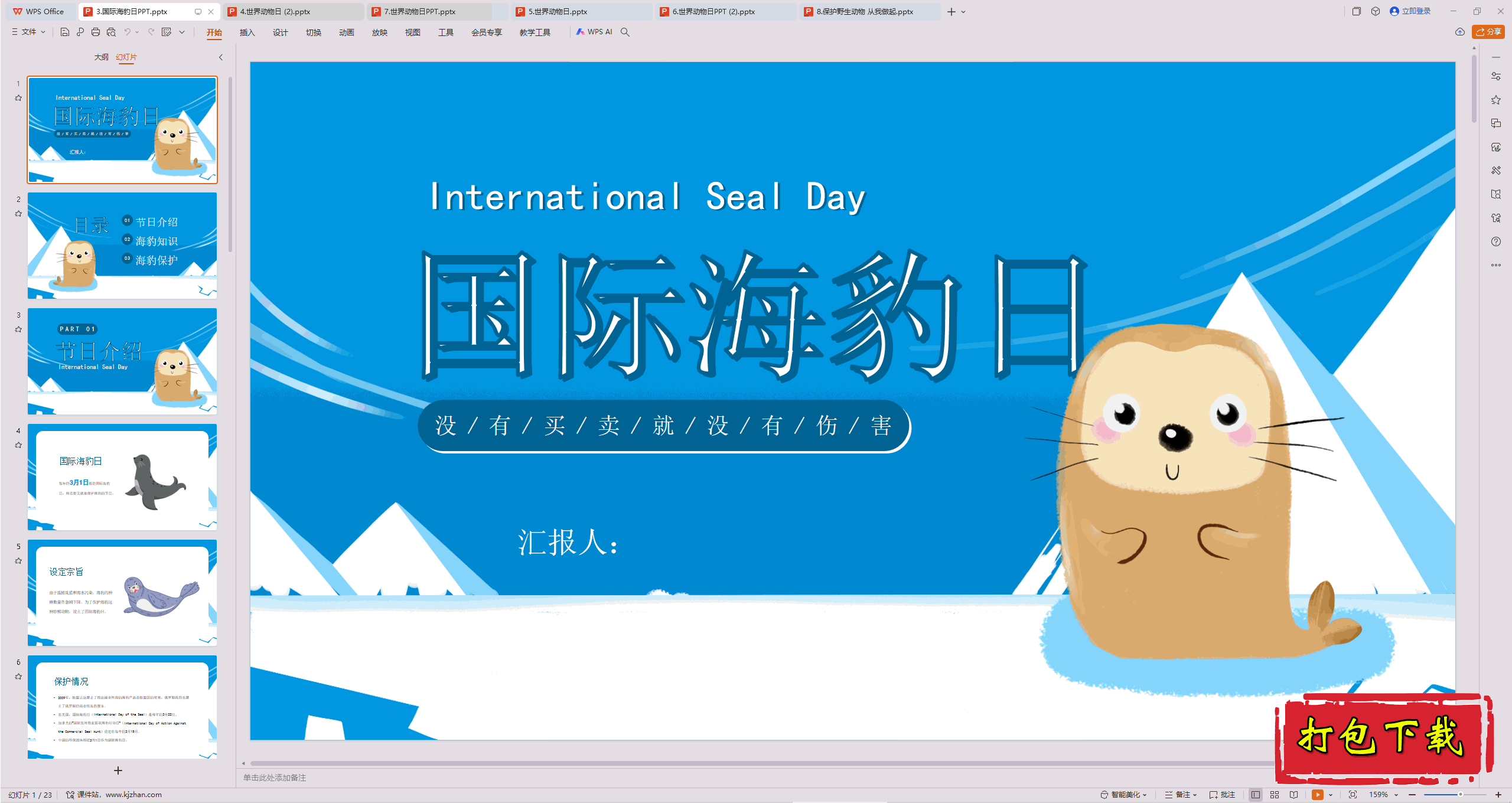
Task: Click the cloud upload icon
Action: pyautogui.click(x=1460, y=32)
